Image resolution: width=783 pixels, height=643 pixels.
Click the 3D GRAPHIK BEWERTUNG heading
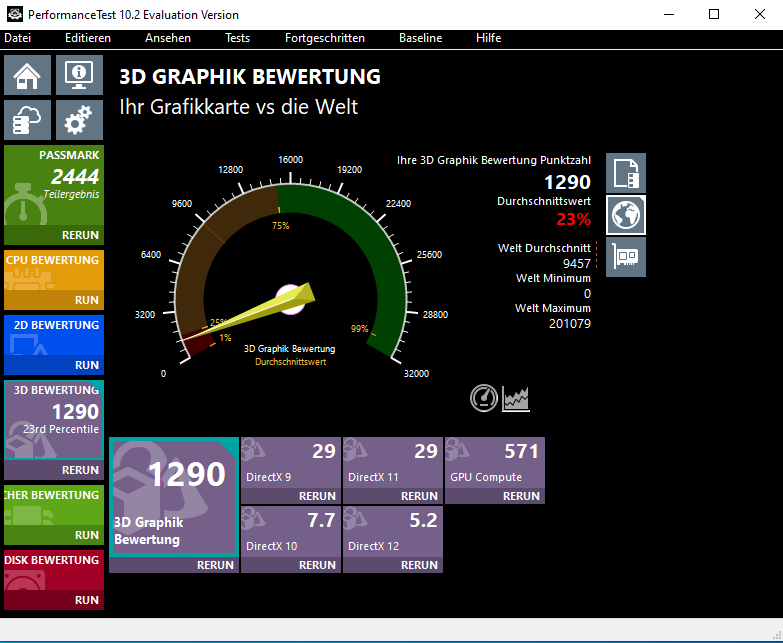[250, 77]
